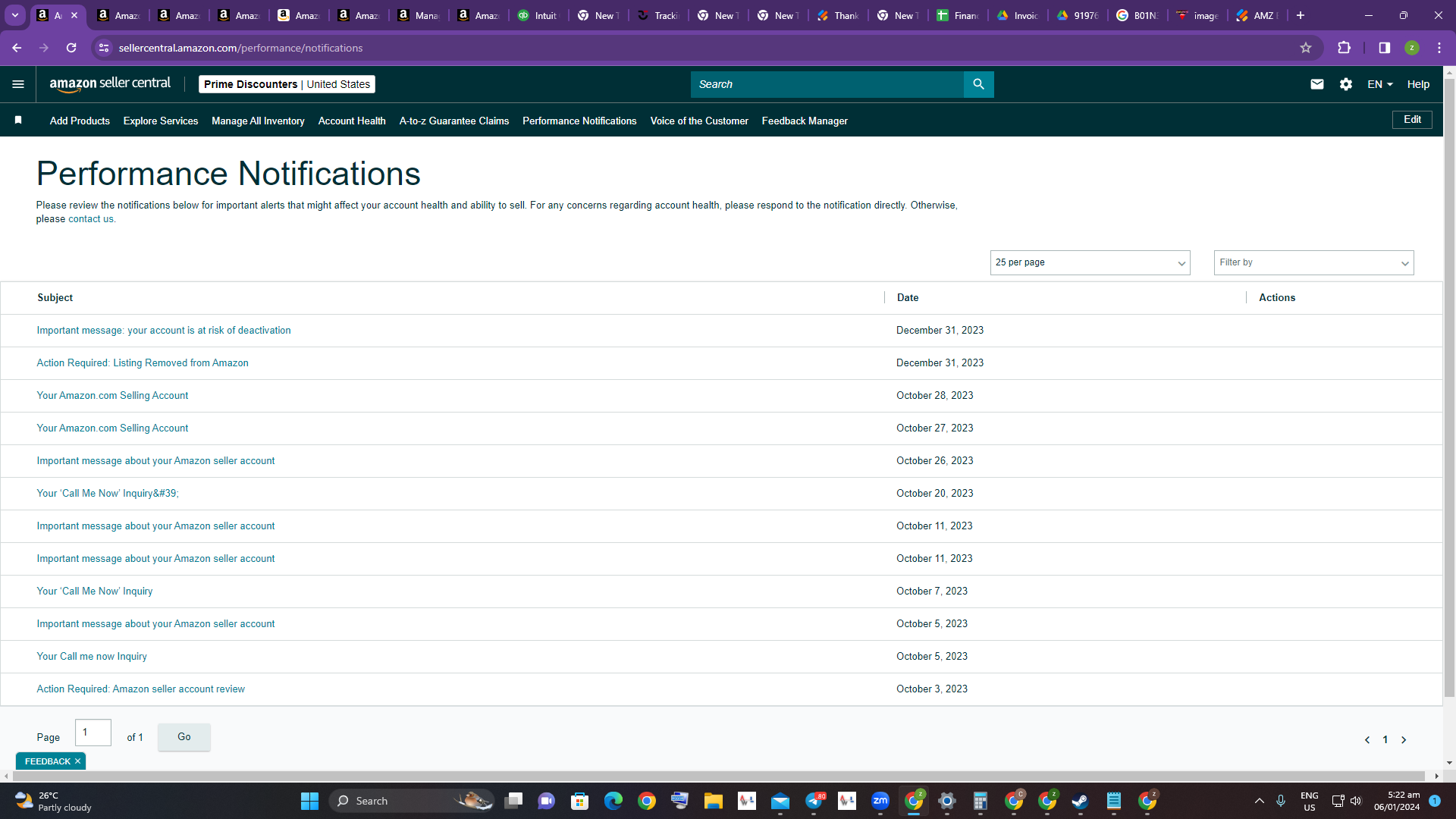Open the Seller Central settings gear

1346,84
